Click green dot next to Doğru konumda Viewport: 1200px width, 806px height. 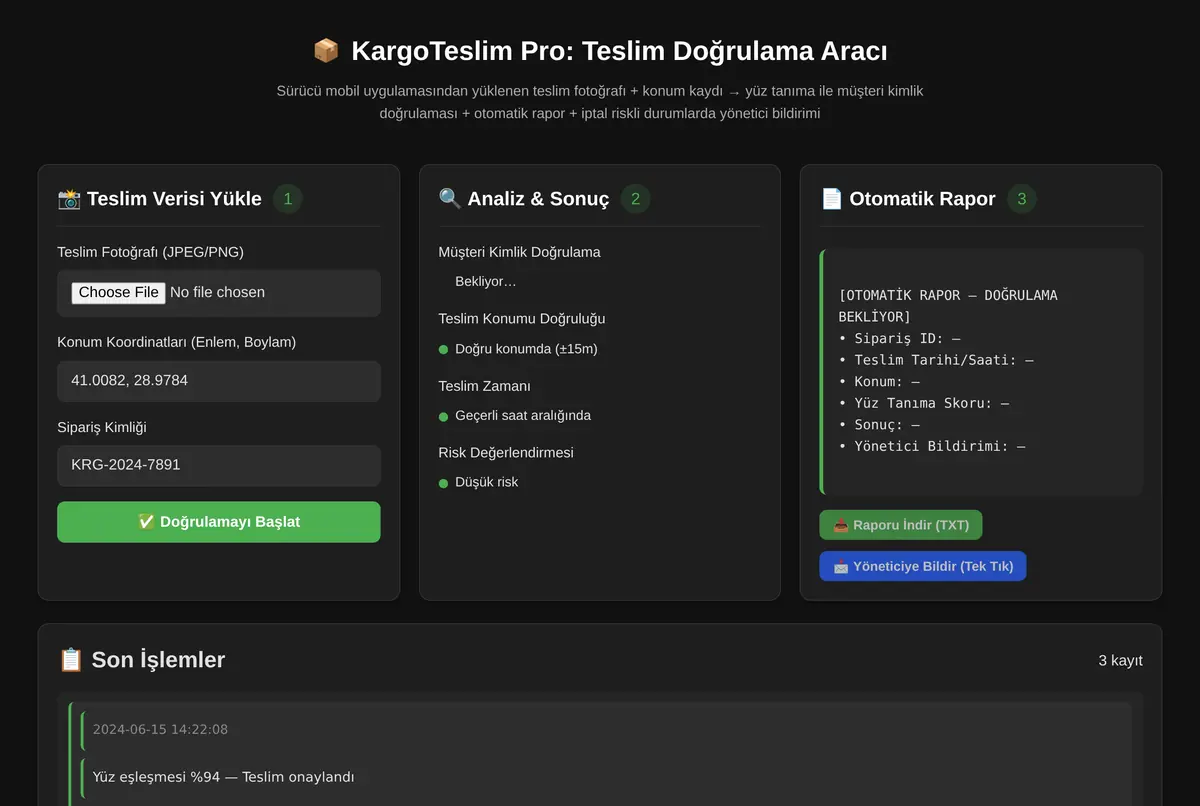443,350
